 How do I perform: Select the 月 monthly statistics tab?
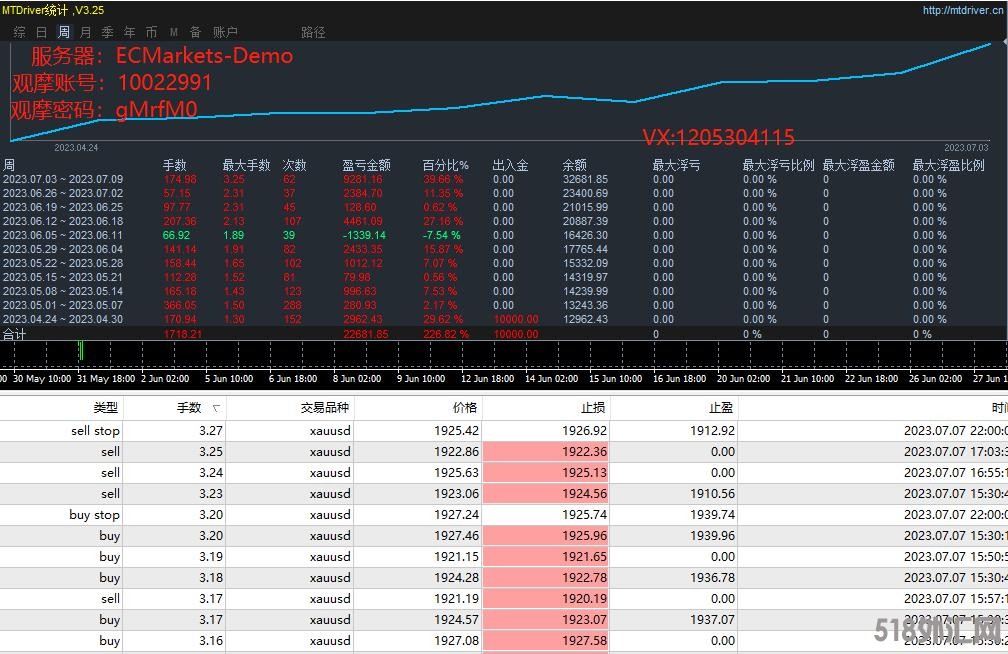(x=86, y=32)
